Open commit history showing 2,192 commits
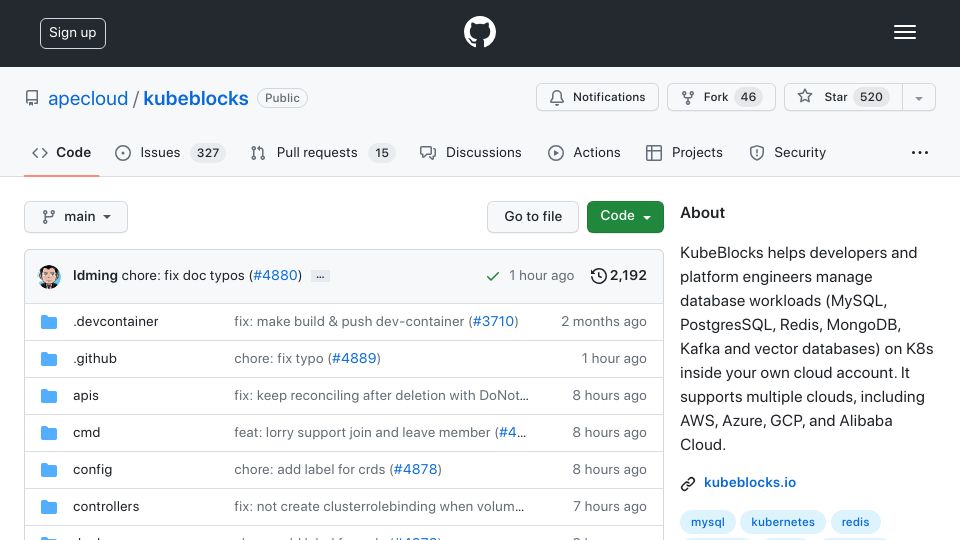Image resolution: width=960 pixels, height=540 pixels. pos(618,276)
